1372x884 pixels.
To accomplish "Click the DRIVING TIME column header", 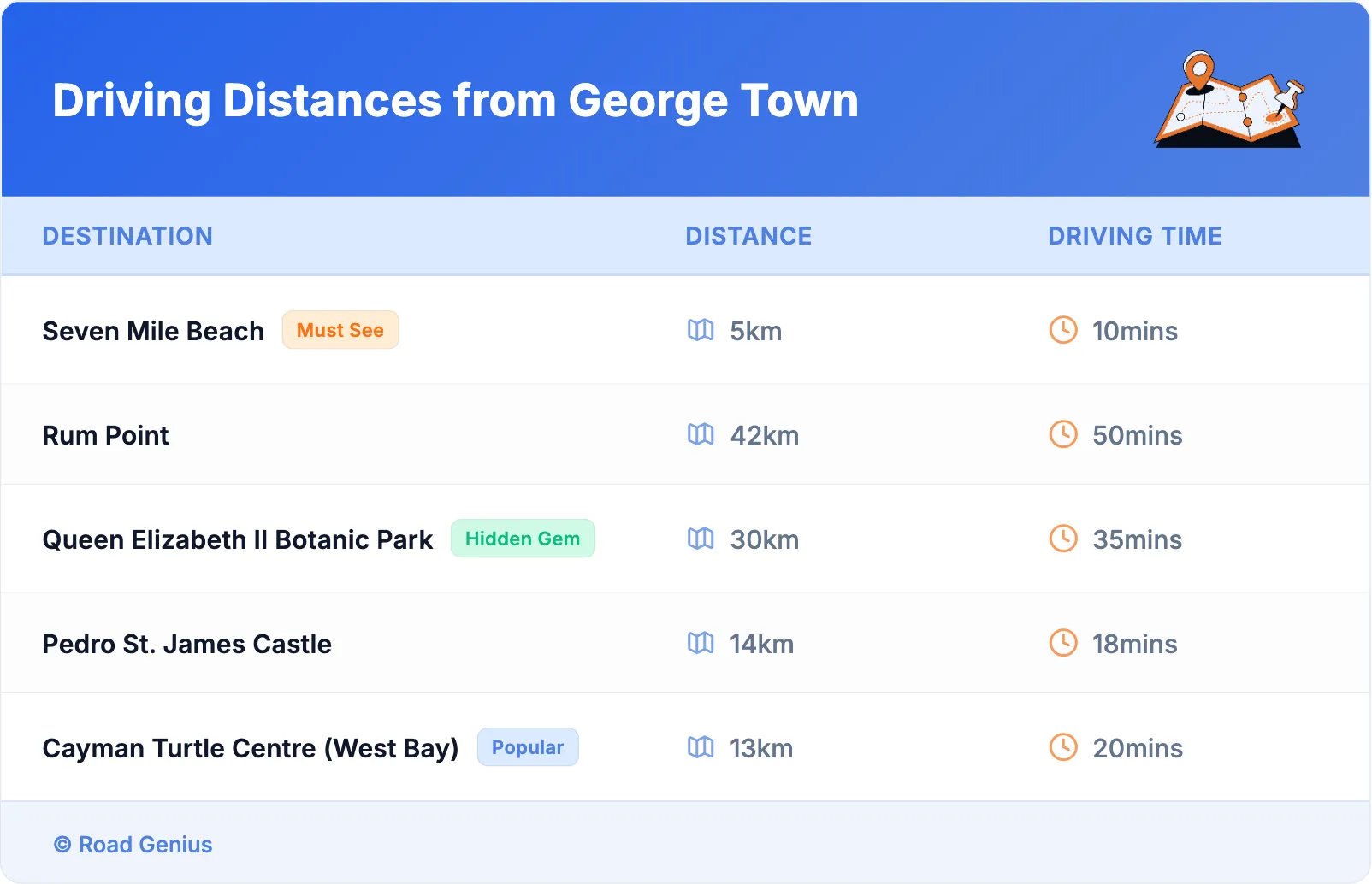I will (1135, 236).
